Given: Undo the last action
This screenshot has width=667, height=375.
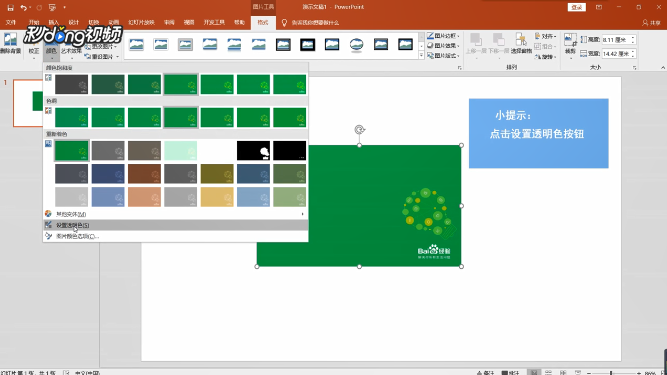Looking at the screenshot, I should click(x=23, y=8).
